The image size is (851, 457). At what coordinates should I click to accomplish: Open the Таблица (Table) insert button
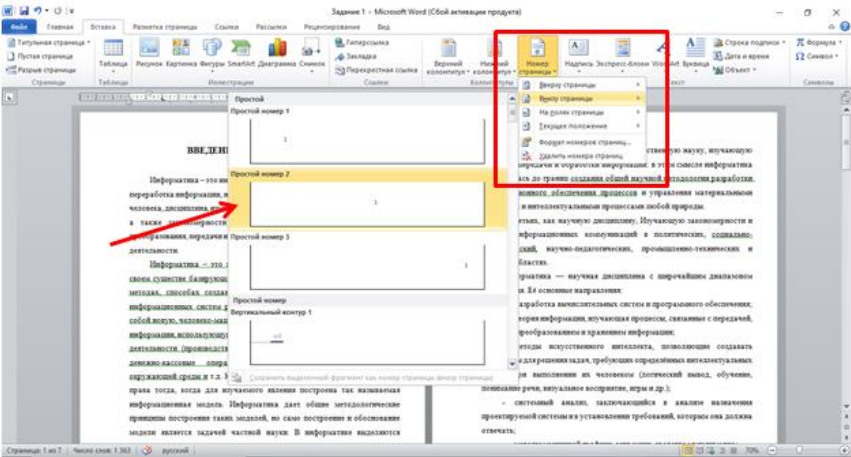click(x=113, y=56)
